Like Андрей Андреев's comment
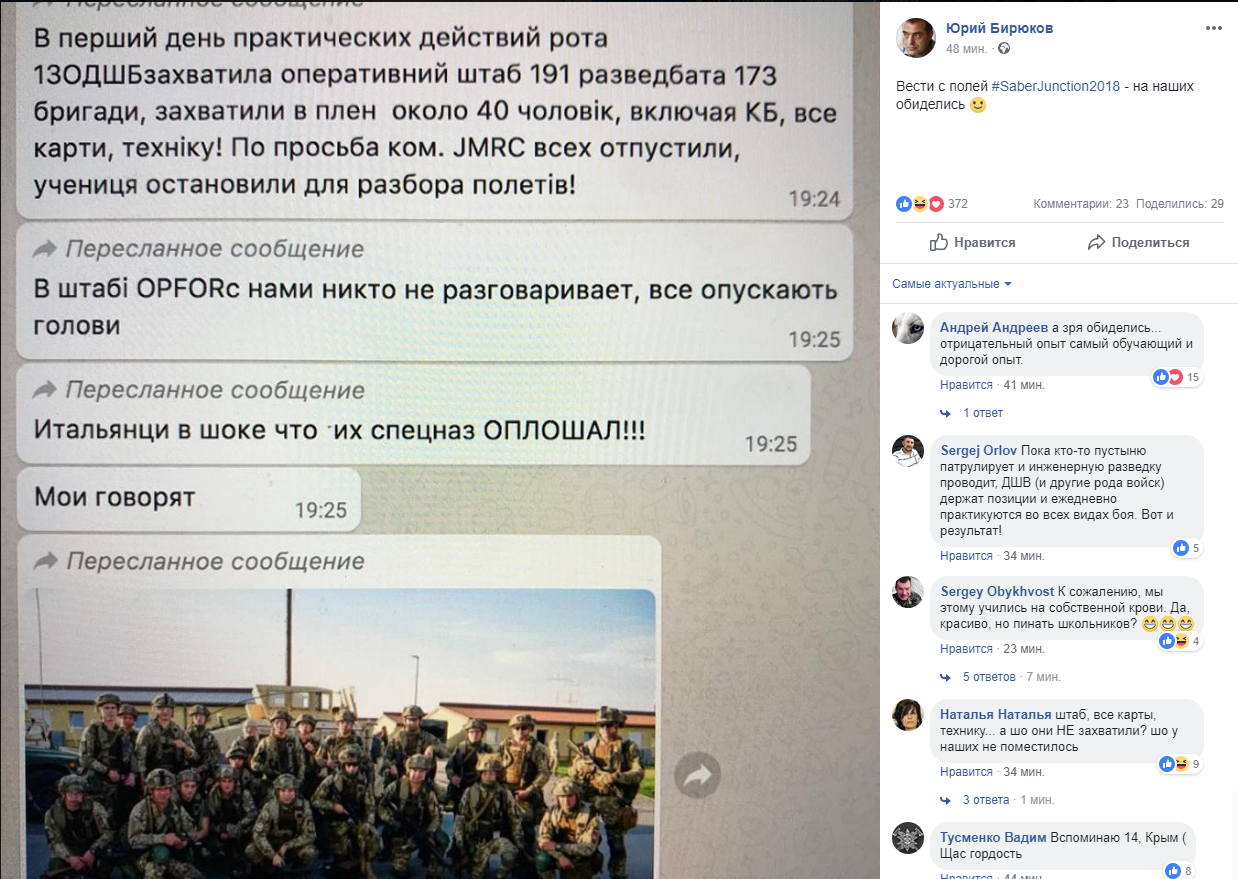This screenshot has width=1238, height=879. 966,385
